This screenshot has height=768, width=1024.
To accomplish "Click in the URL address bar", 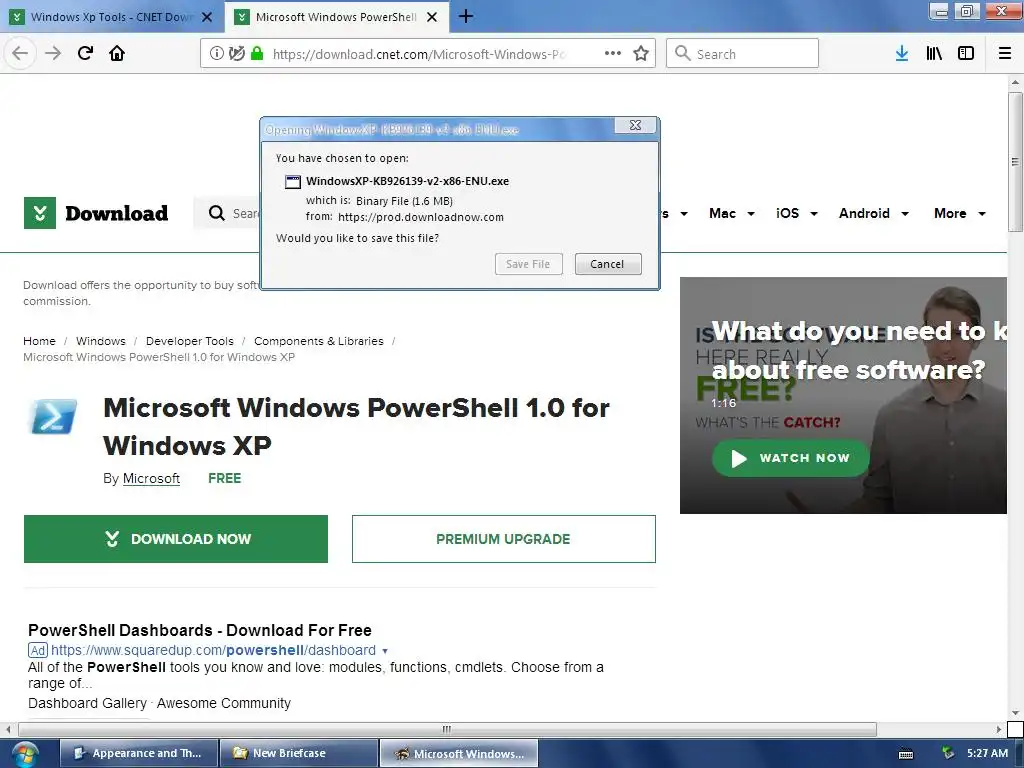I will [x=418, y=54].
